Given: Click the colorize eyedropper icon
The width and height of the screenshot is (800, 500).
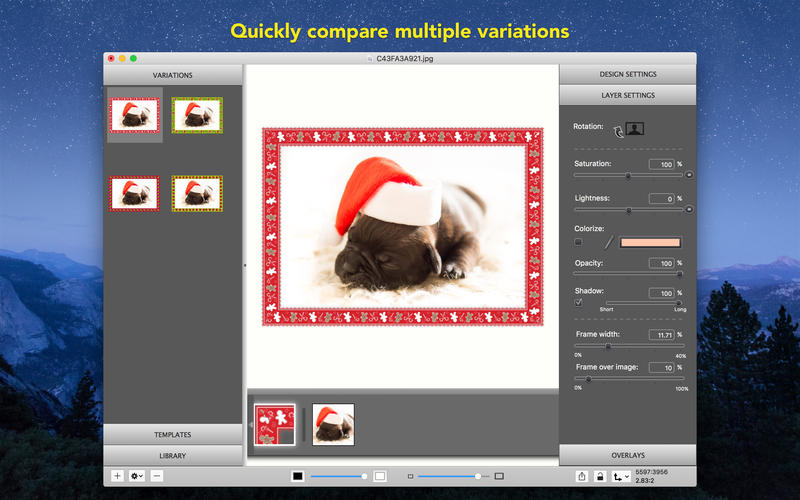Looking at the screenshot, I should point(607,242).
